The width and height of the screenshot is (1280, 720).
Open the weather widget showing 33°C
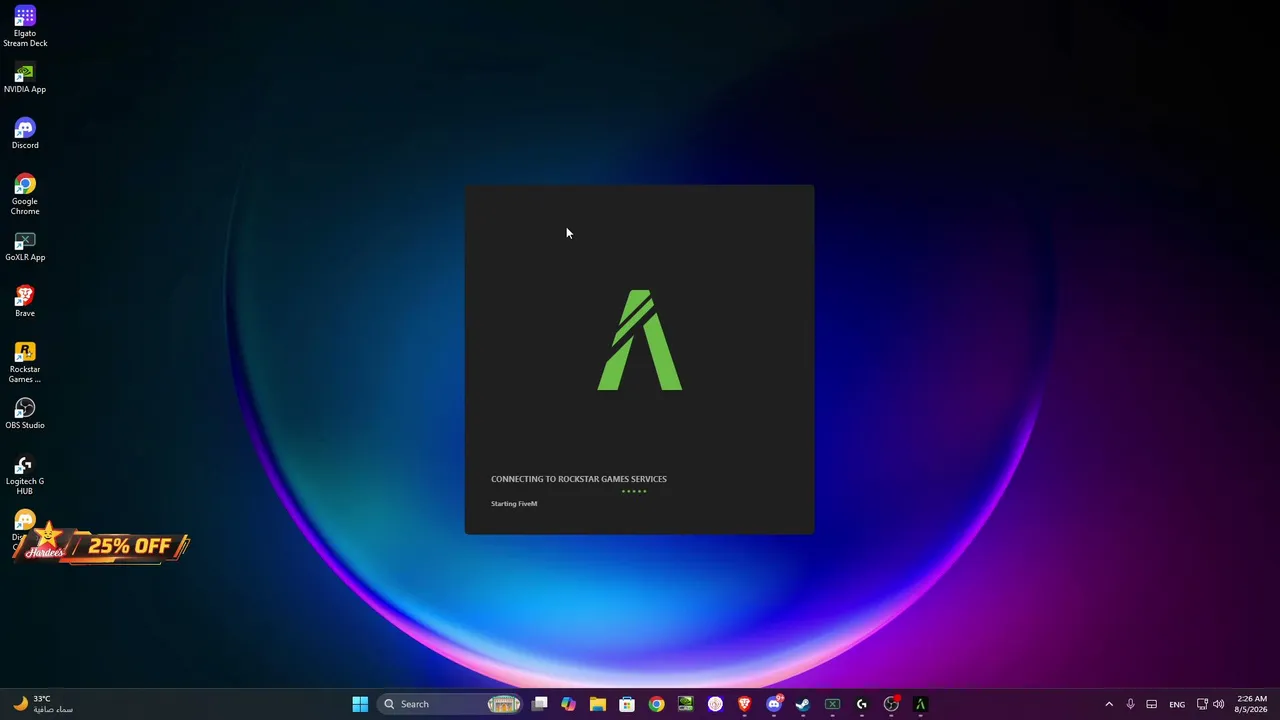coord(42,704)
